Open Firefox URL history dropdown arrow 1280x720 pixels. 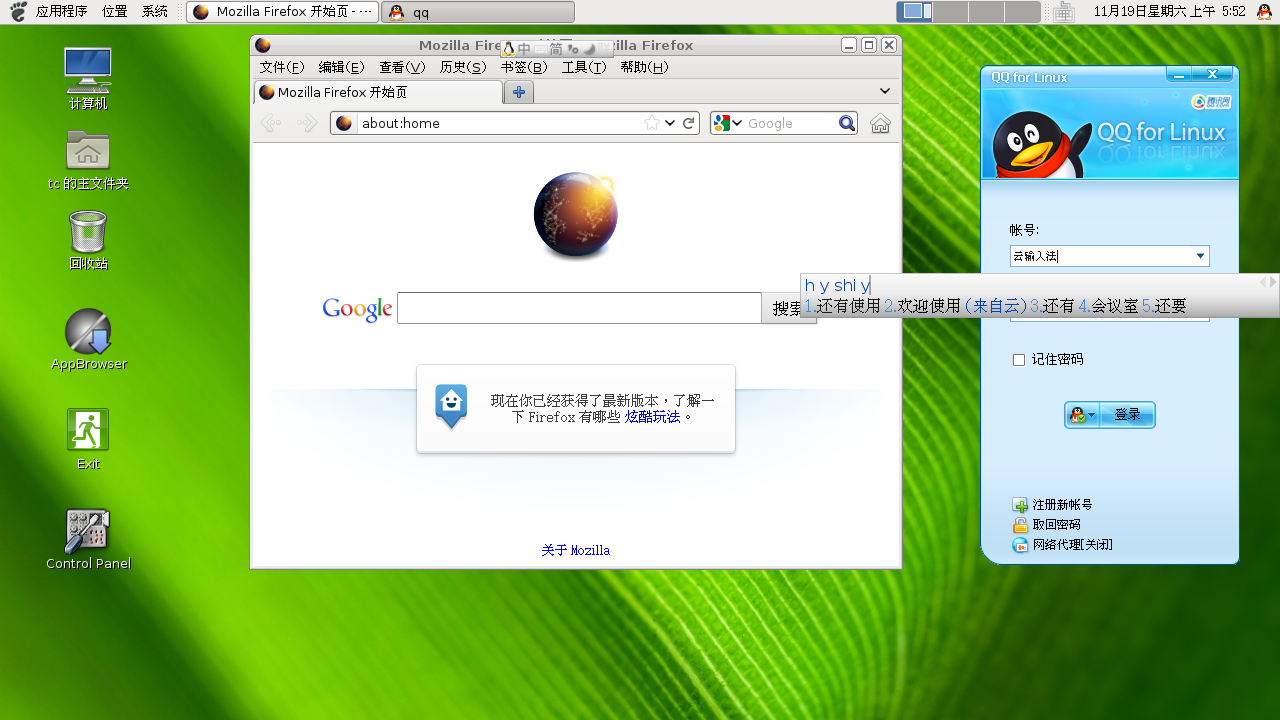(x=670, y=123)
